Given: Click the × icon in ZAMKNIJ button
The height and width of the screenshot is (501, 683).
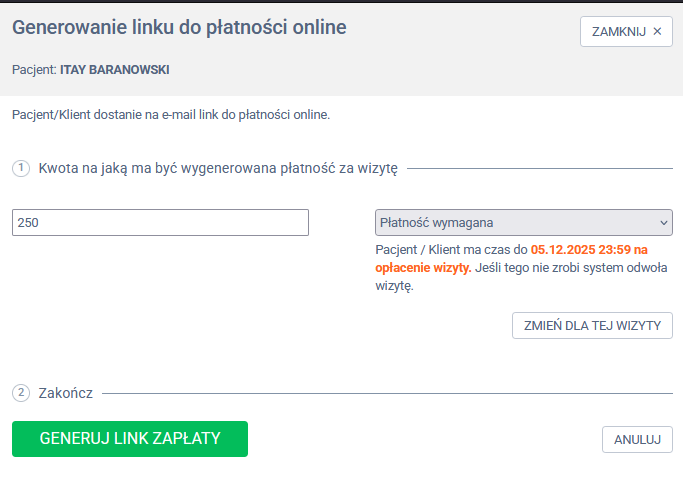Looking at the screenshot, I should point(657,31).
